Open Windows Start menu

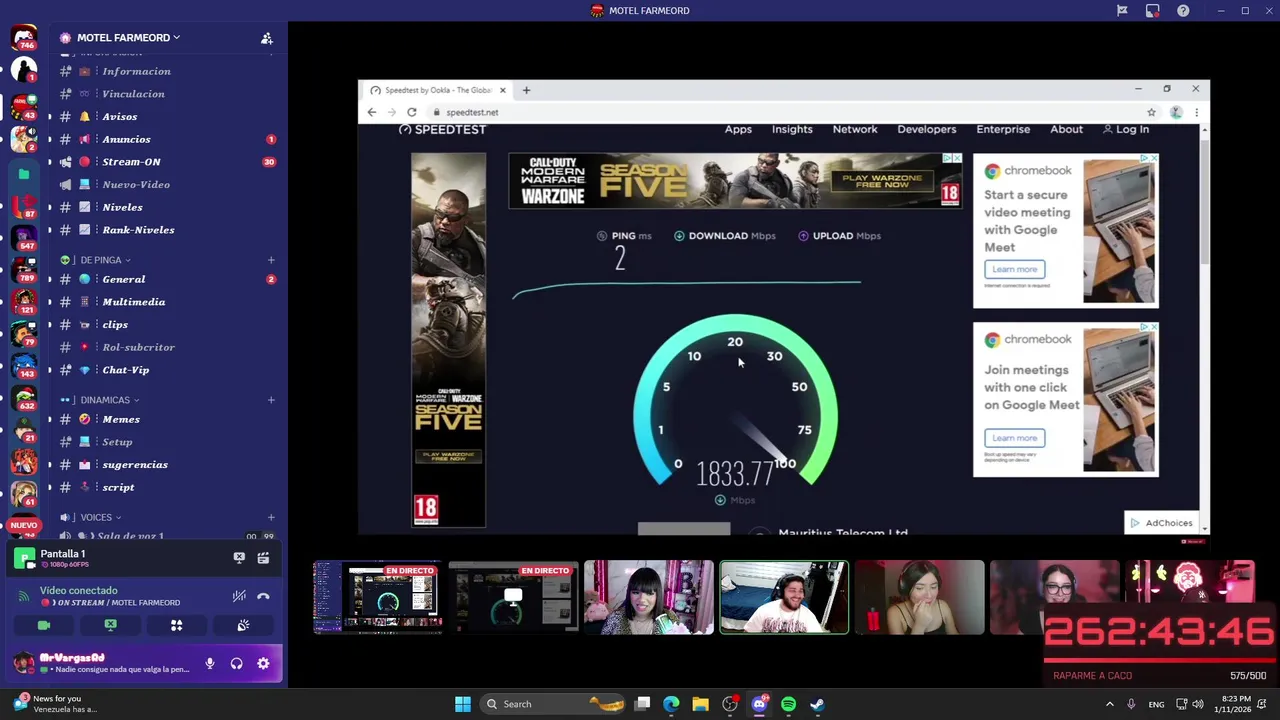463,704
